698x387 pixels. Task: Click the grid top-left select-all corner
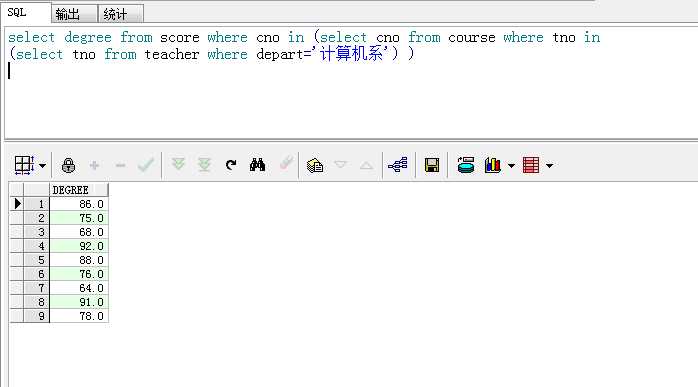coord(16,190)
